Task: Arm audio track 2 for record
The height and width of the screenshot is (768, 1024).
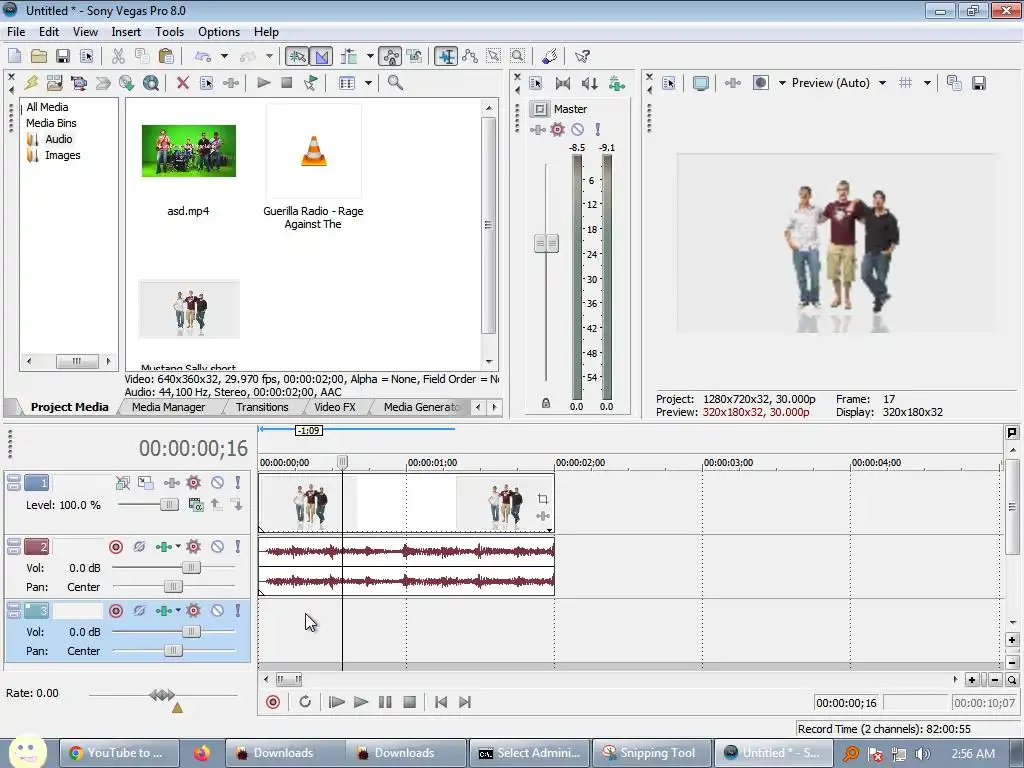Action: click(116, 547)
